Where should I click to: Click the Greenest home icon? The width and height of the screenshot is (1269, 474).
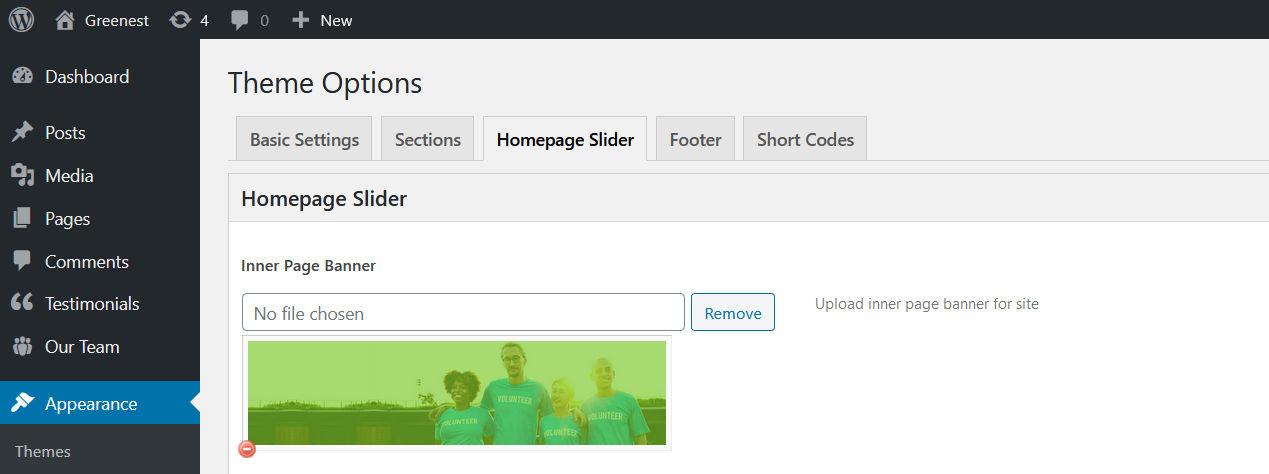(65, 20)
